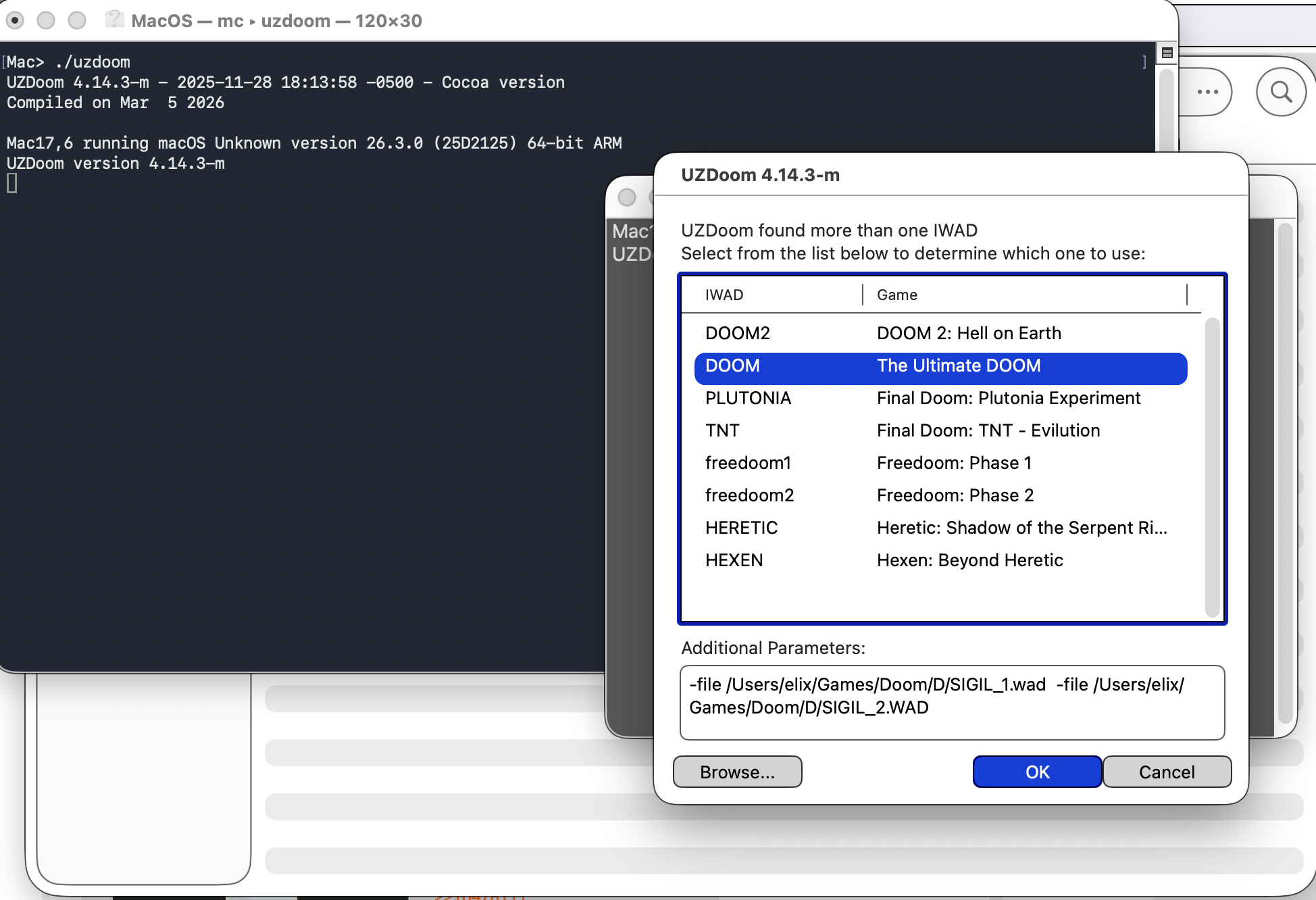Click "Heretic: Shadow of the Serpent Ri..." text
1316x900 pixels.
[x=1022, y=528]
